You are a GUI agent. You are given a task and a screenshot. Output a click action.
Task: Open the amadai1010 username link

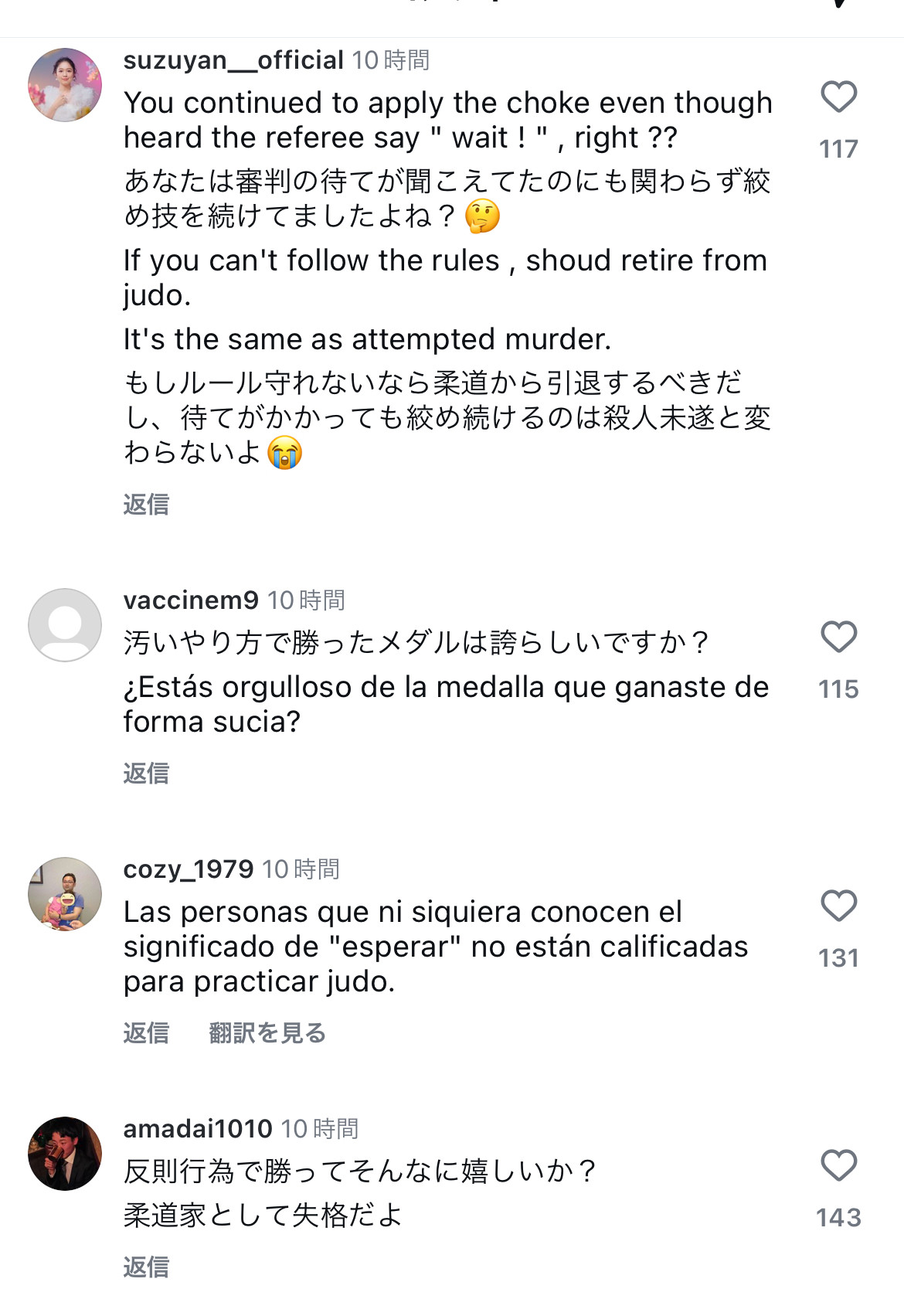coord(198,1129)
